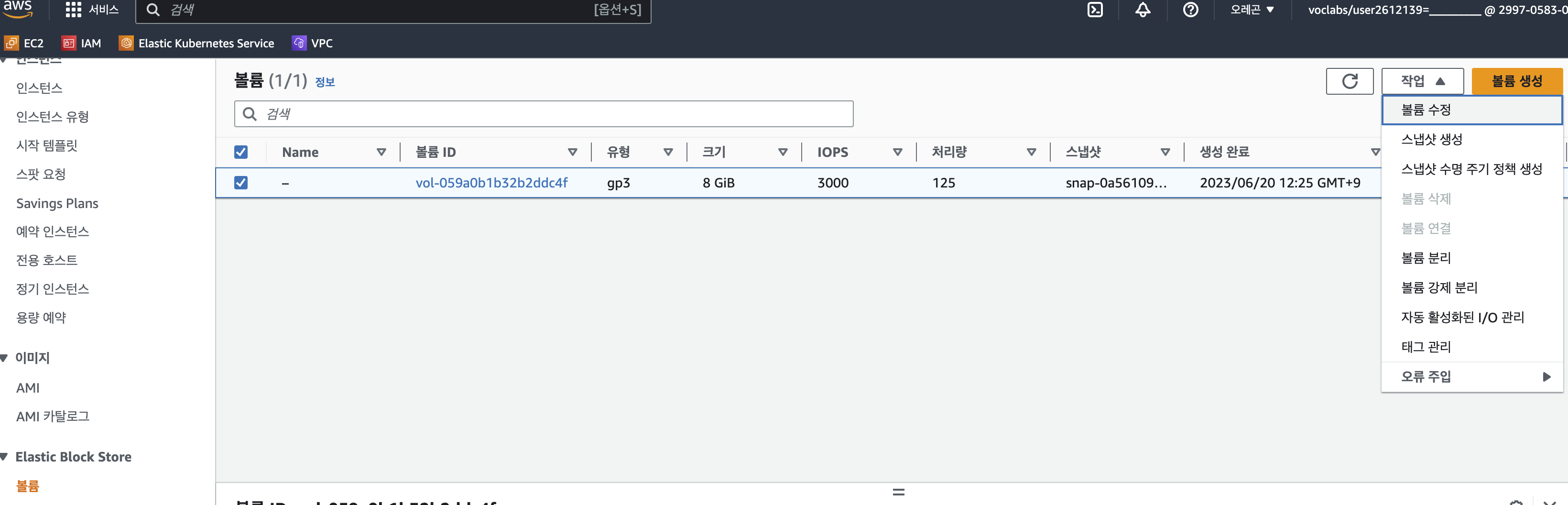Uncheck the vol-059a0b1b32b2ddc4f row checkbox
This screenshot has width=1568, height=505.
pos(241,183)
